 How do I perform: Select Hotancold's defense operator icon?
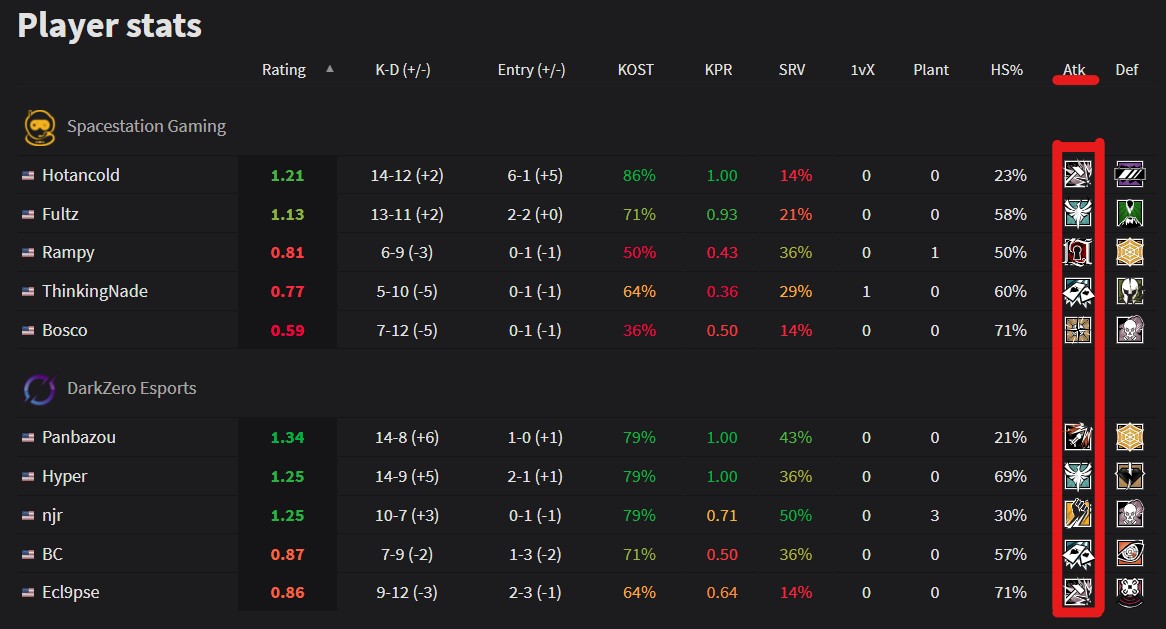[1130, 175]
